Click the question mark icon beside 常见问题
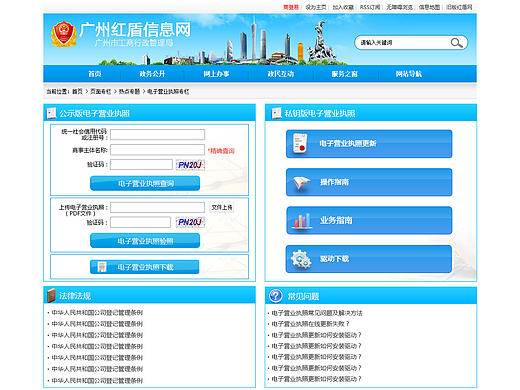 276,296
